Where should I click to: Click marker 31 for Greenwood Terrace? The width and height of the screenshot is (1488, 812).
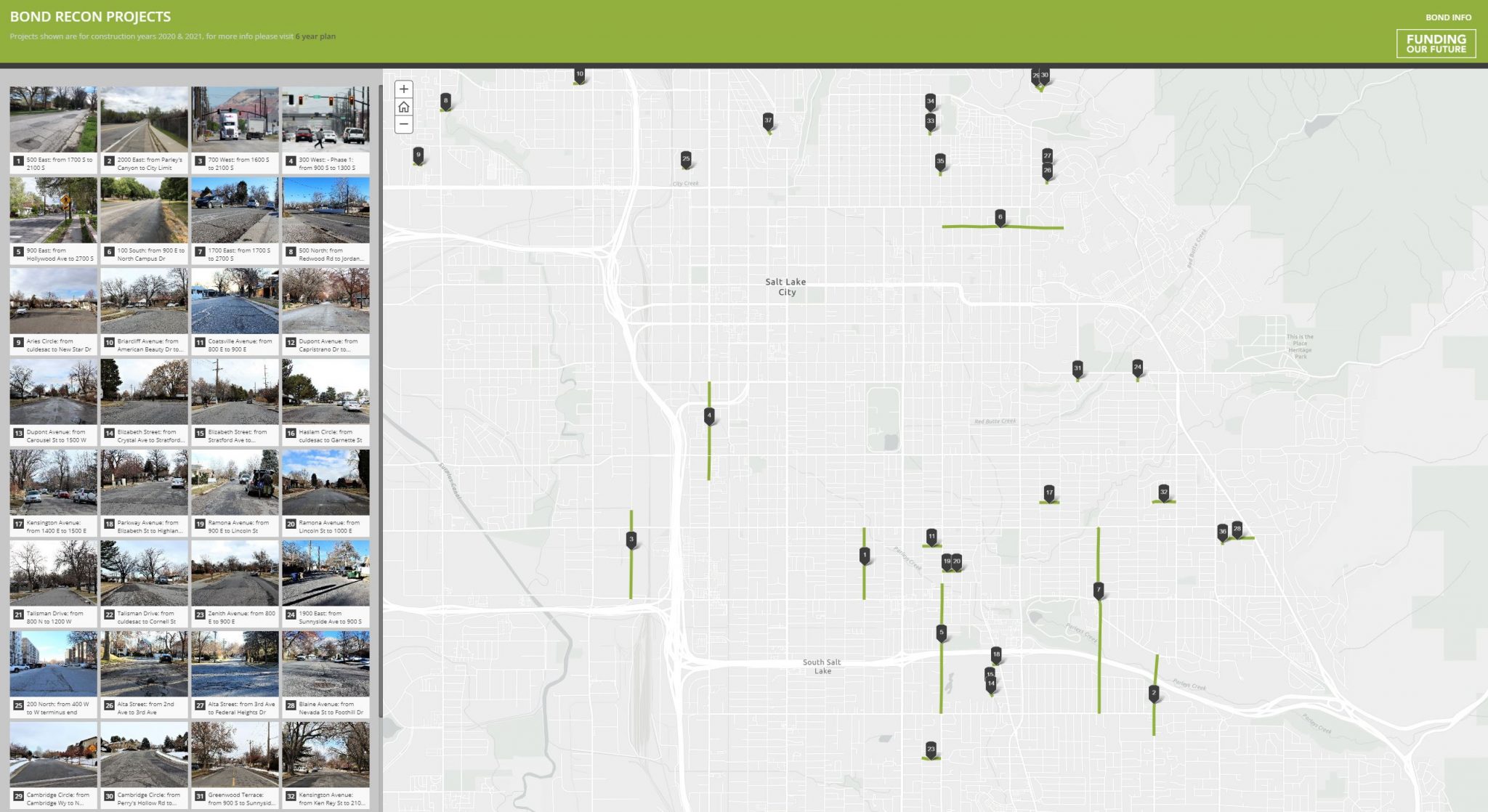pyautogui.click(x=1077, y=369)
